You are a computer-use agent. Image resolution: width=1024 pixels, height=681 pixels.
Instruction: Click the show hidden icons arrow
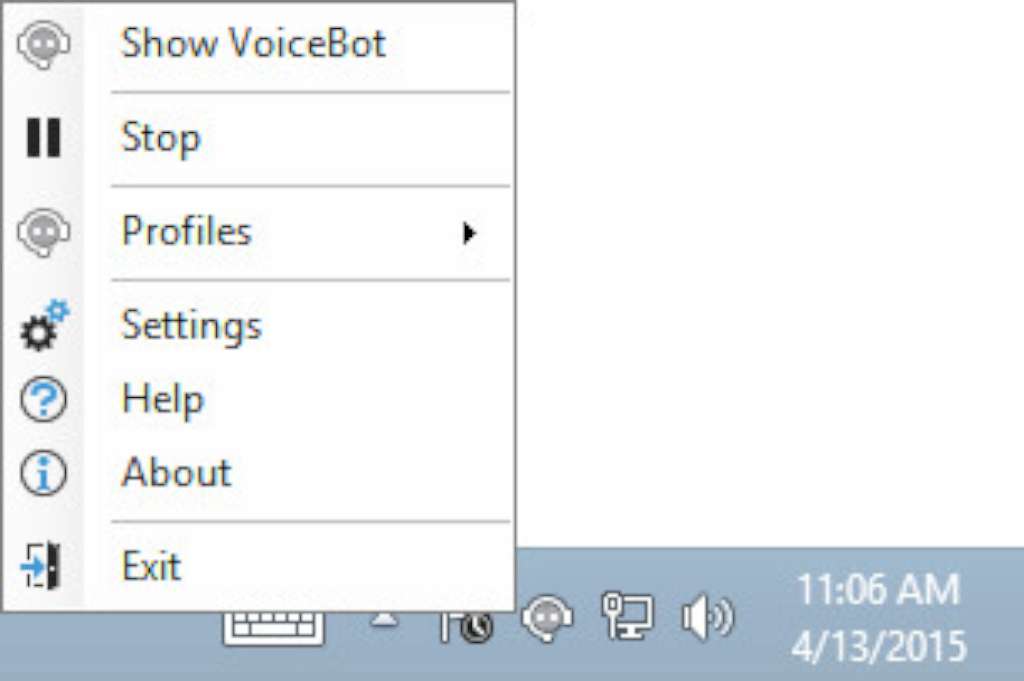pyautogui.click(x=381, y=618)
